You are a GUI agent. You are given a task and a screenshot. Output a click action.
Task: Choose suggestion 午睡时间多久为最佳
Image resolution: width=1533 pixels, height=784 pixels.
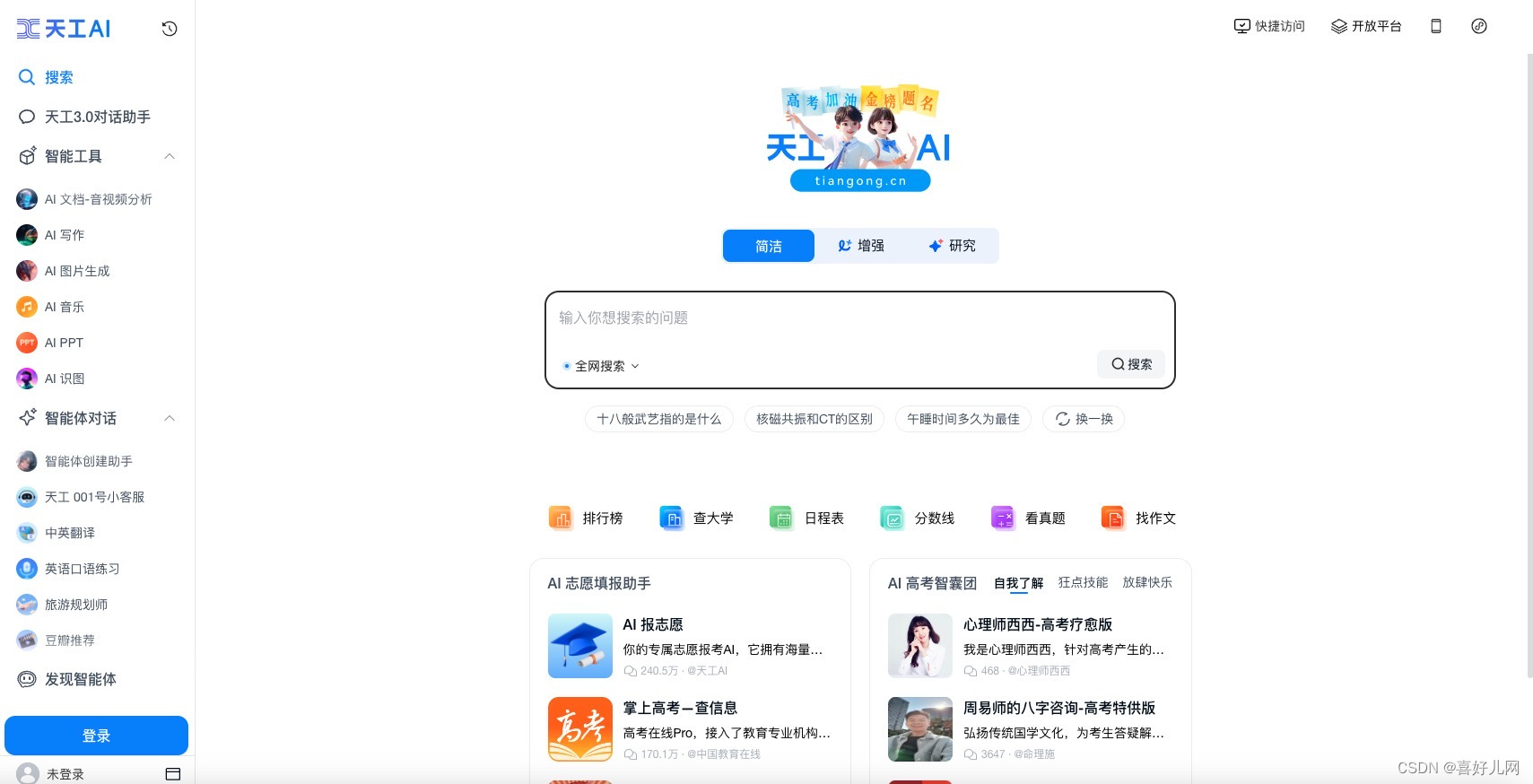coord(963,419)
